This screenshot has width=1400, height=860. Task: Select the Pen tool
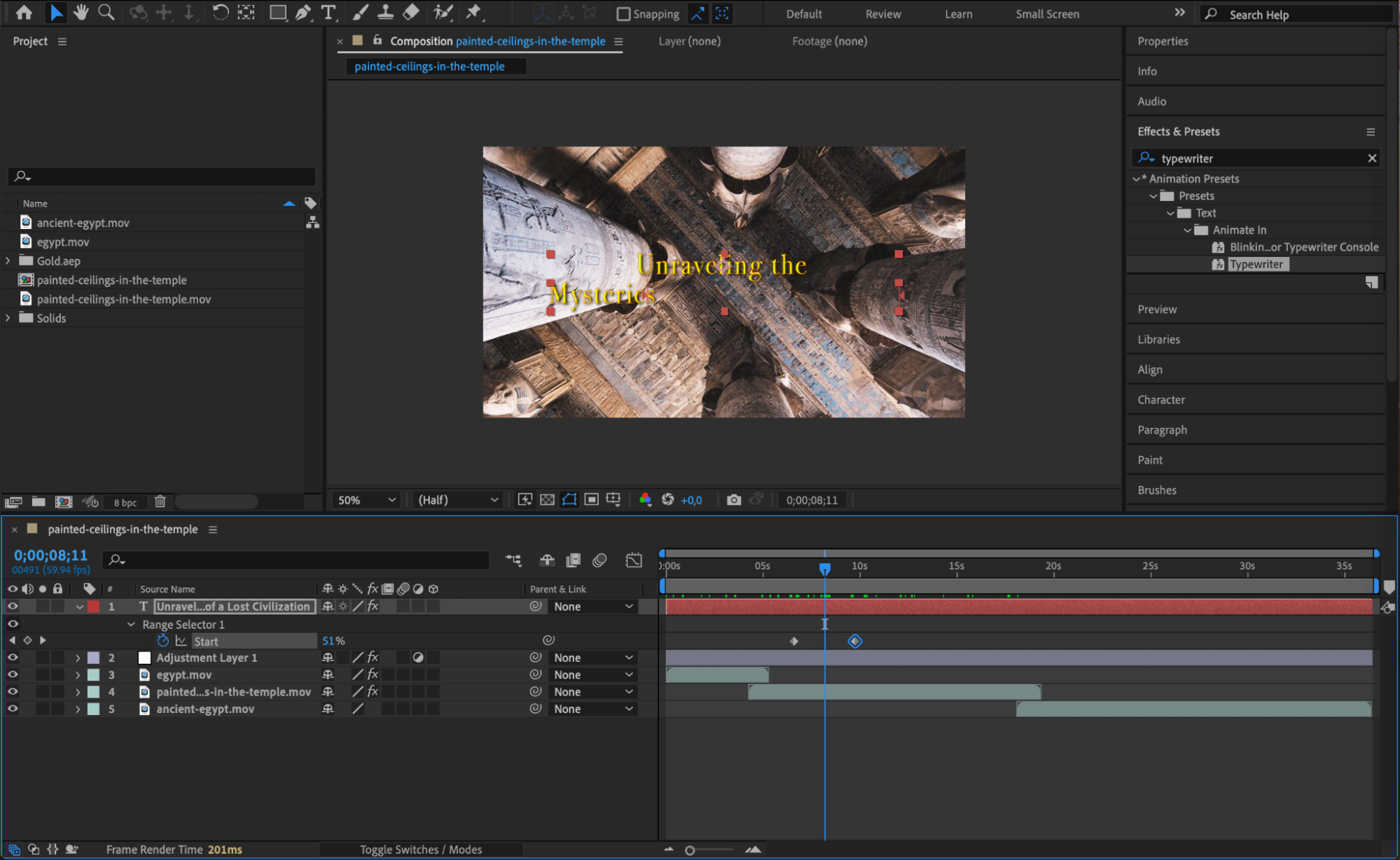[x=303, y=12]
